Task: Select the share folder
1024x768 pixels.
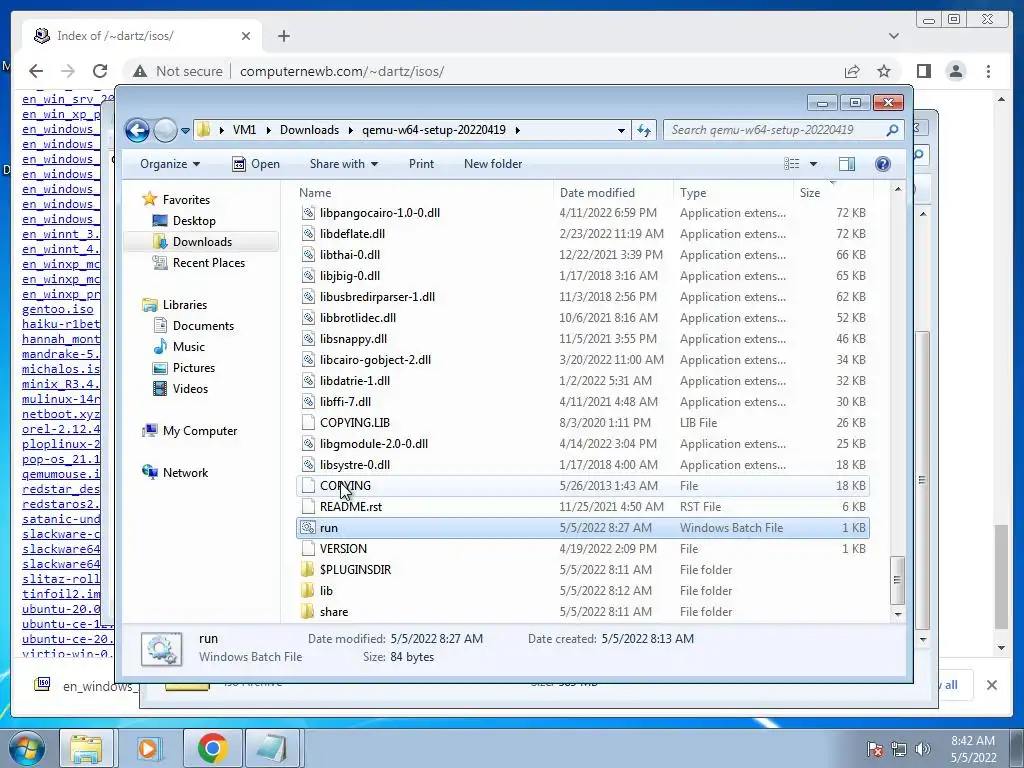Action: pyautogui.click(x=334, y=612)
